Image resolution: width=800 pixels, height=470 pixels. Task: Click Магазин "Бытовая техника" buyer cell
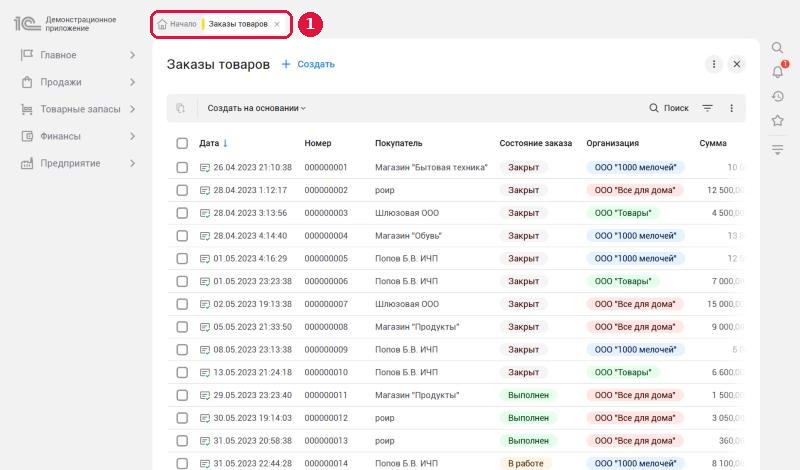[431, 167]
